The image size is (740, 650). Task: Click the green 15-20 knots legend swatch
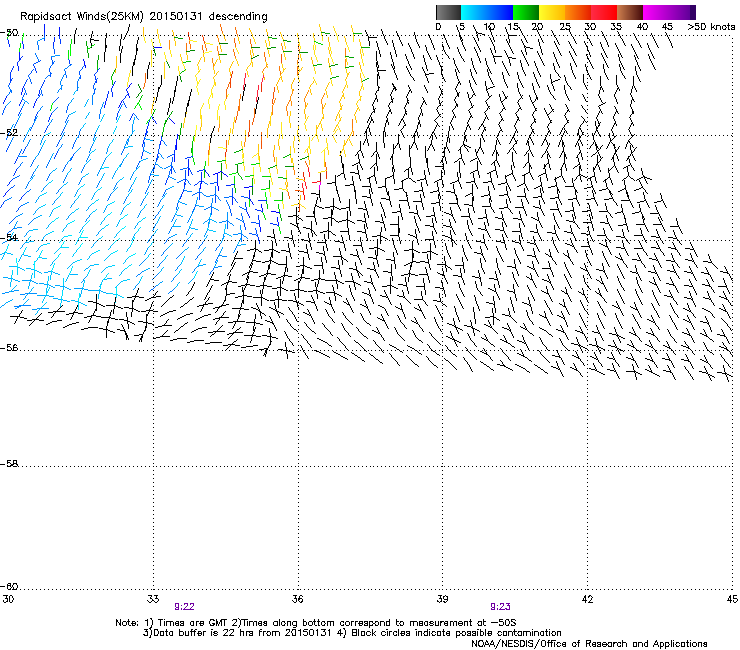coord(526,12)
